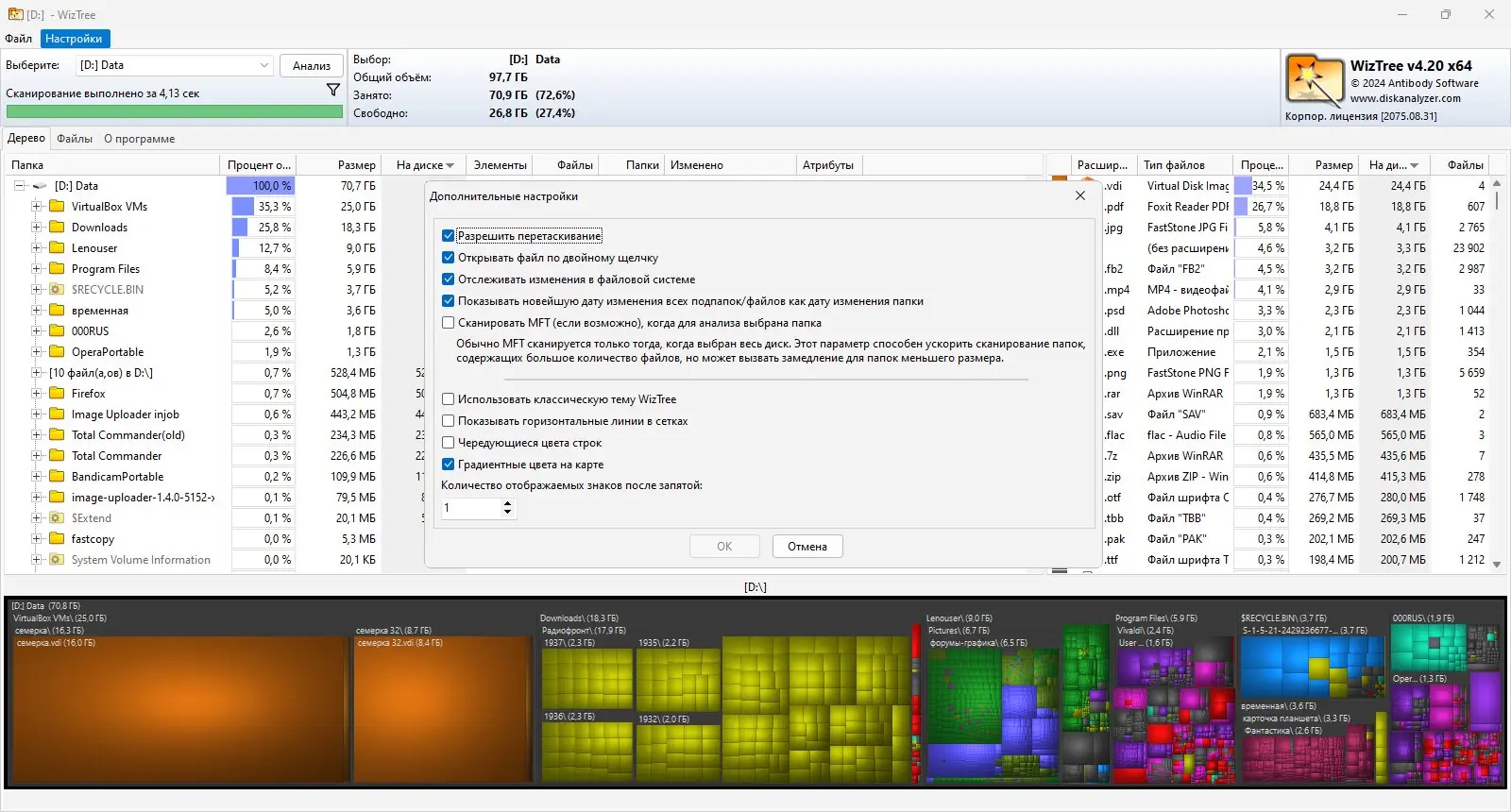Screen dimensions: 1511x812
Task: Click the Total Commander folder icon
Action: coord(57,455)
